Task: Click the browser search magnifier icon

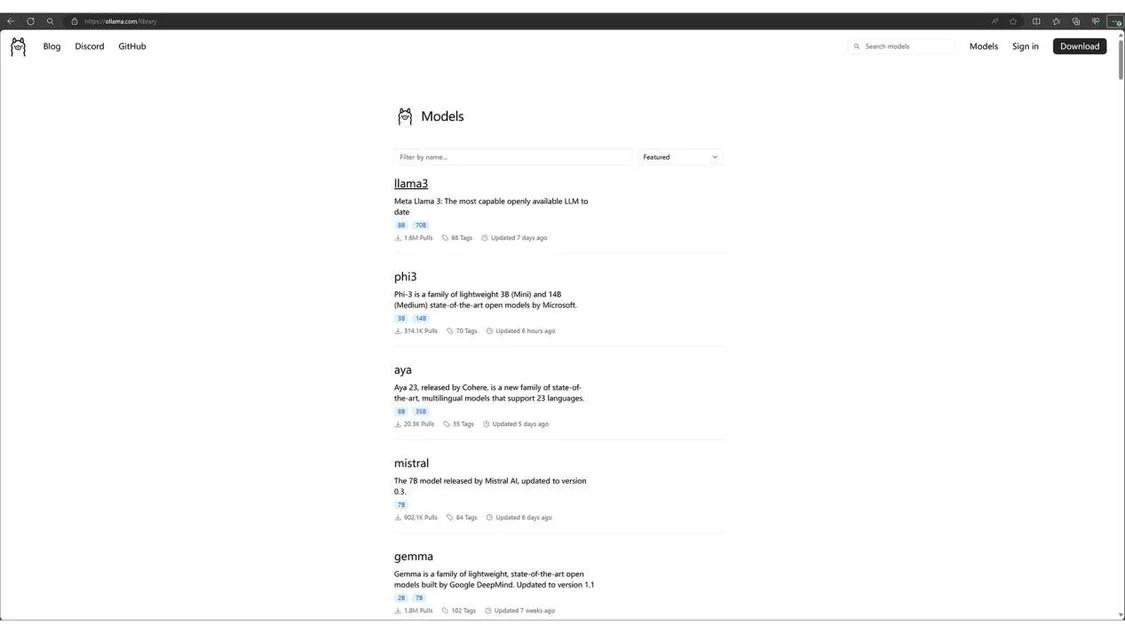Action: [50, 22]
